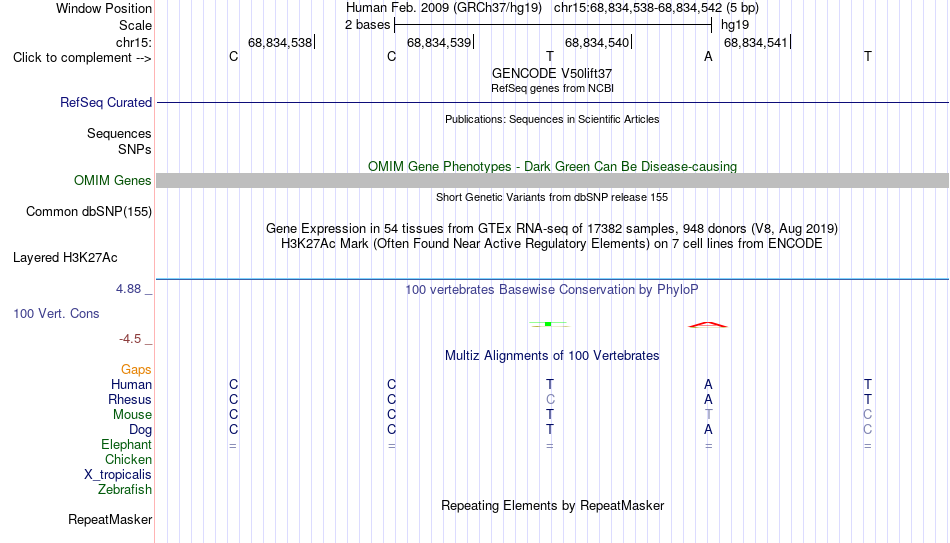Click the Window Position label
Image resolution: width=950 pixels, height=543 pixels.
(104, 8)
